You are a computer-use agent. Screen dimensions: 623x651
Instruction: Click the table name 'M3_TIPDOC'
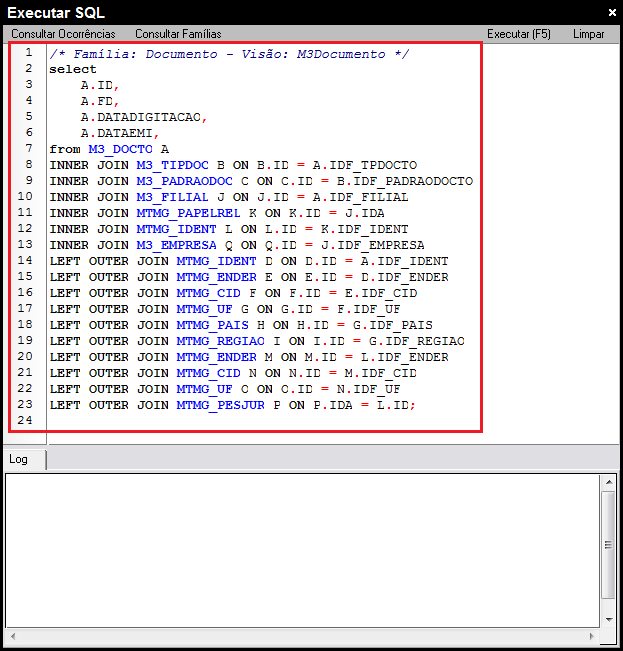[x=173, y=165]
